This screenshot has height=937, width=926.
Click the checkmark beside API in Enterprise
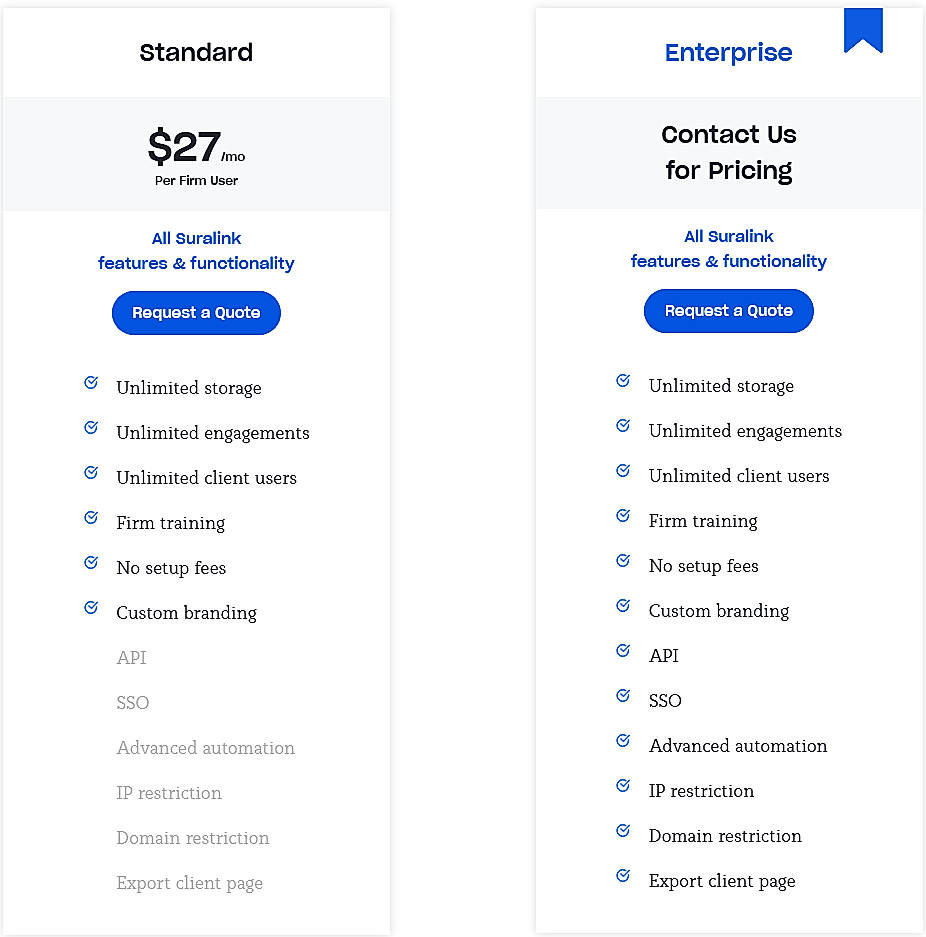[623, 650]
